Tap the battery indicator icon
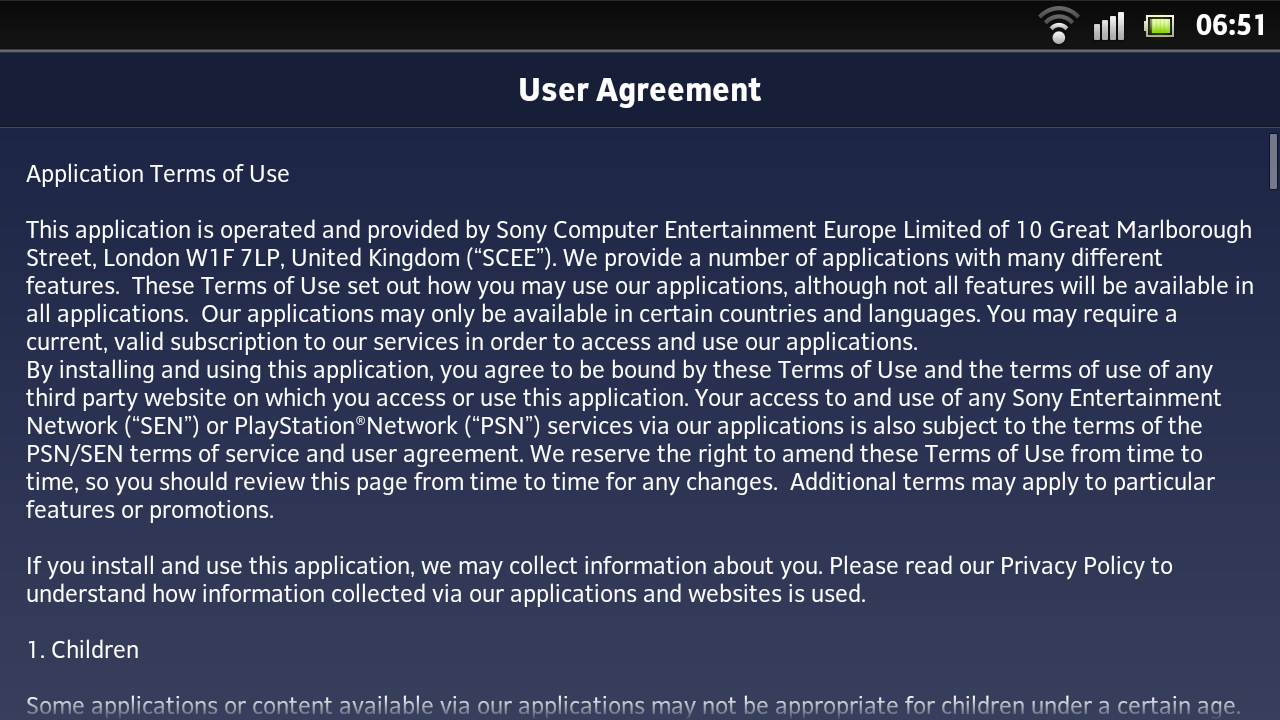 (x=1159, y=26)
